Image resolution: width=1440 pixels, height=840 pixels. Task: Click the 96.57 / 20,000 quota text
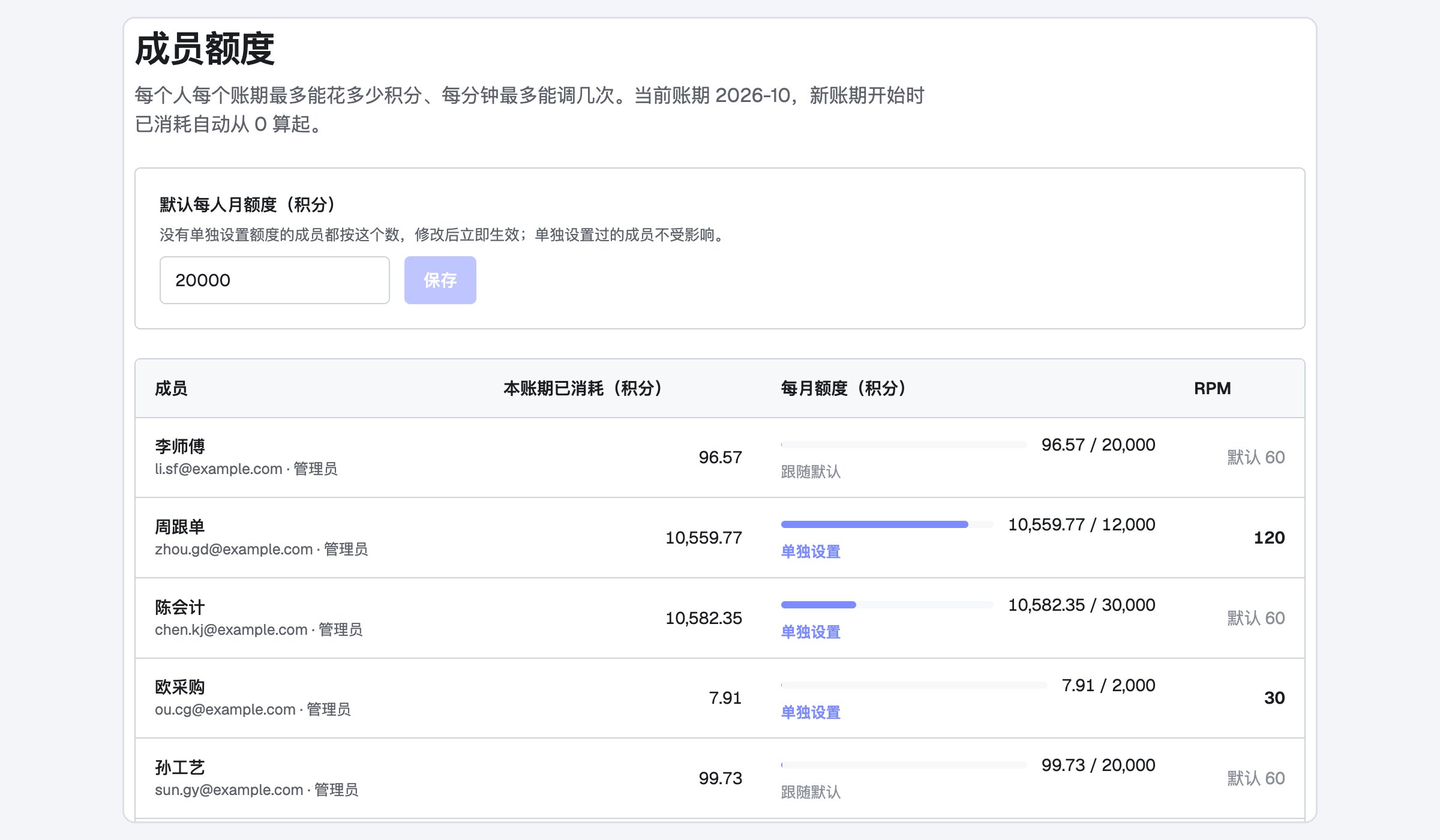(x=1099, y=445)
